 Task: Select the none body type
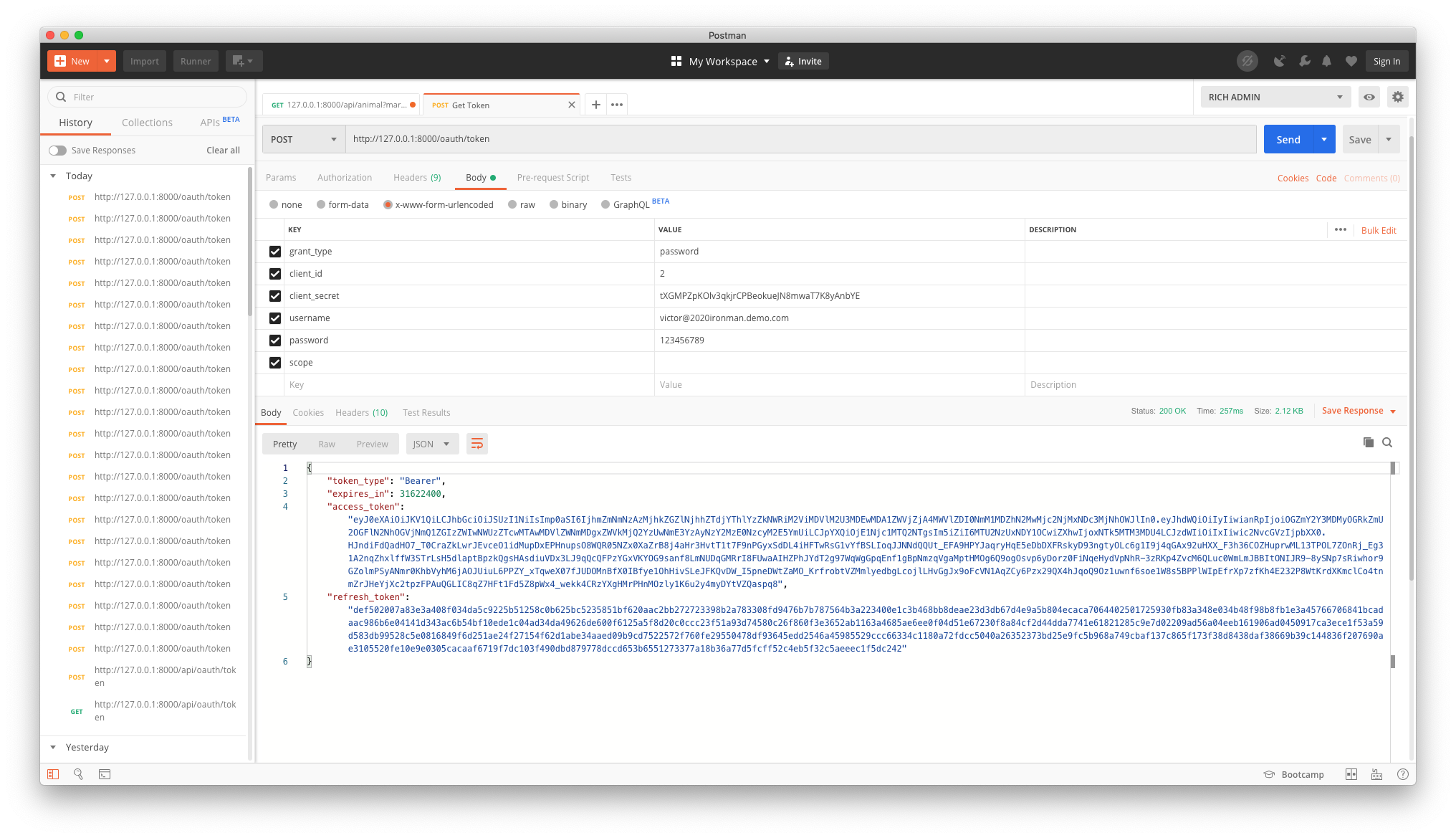pyautogui.click(x=274, y=204)
